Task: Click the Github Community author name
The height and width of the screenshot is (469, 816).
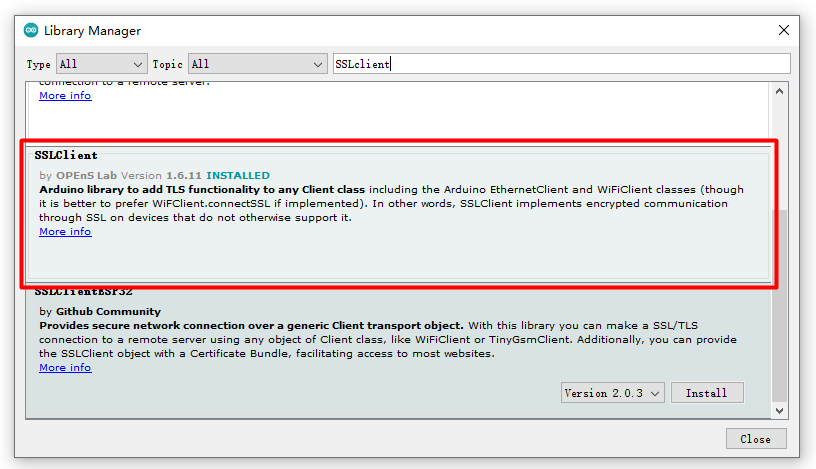Action: pos(108,311)
